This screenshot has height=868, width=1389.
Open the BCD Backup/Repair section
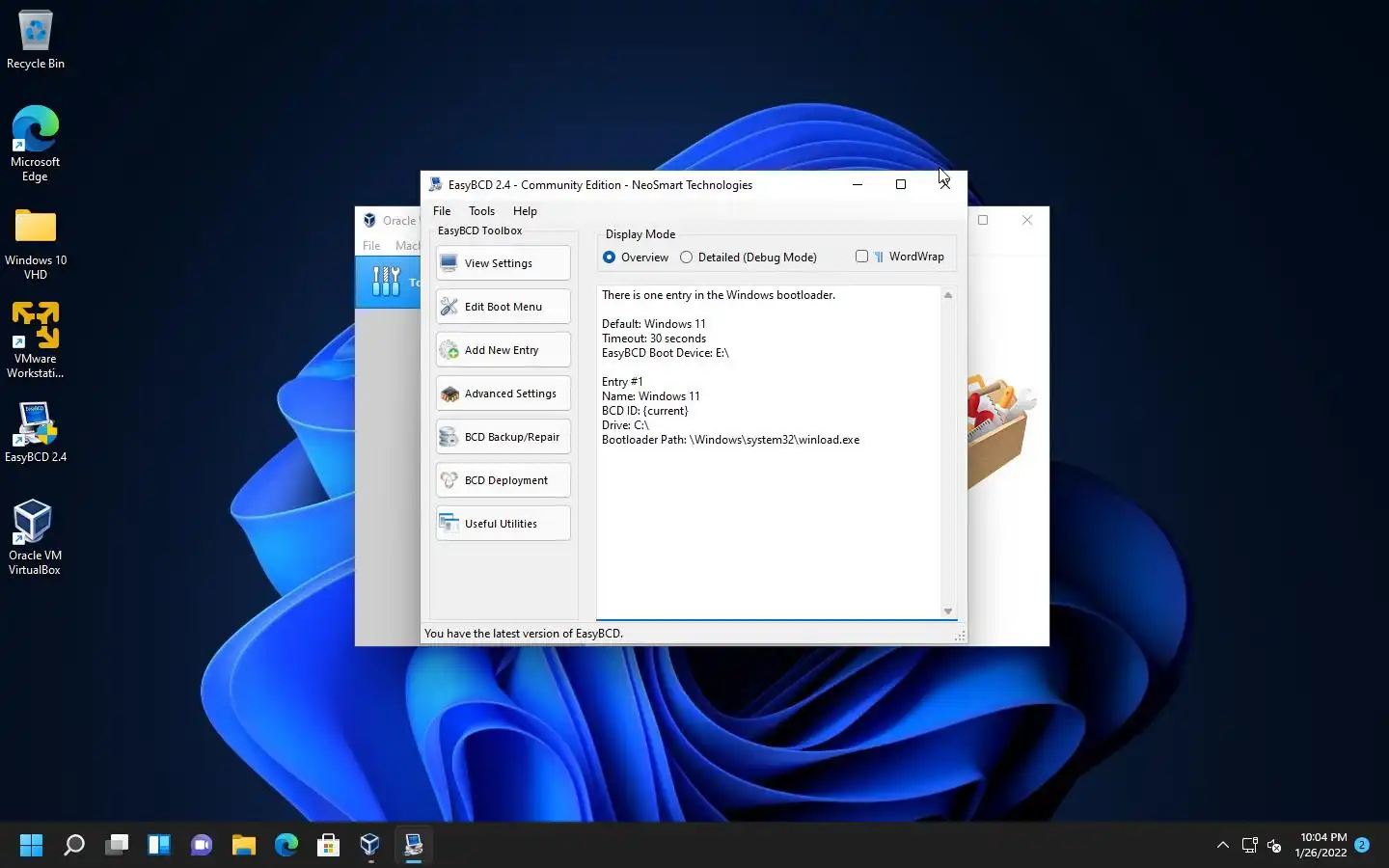pyautogui.click(x=503, y=437)
